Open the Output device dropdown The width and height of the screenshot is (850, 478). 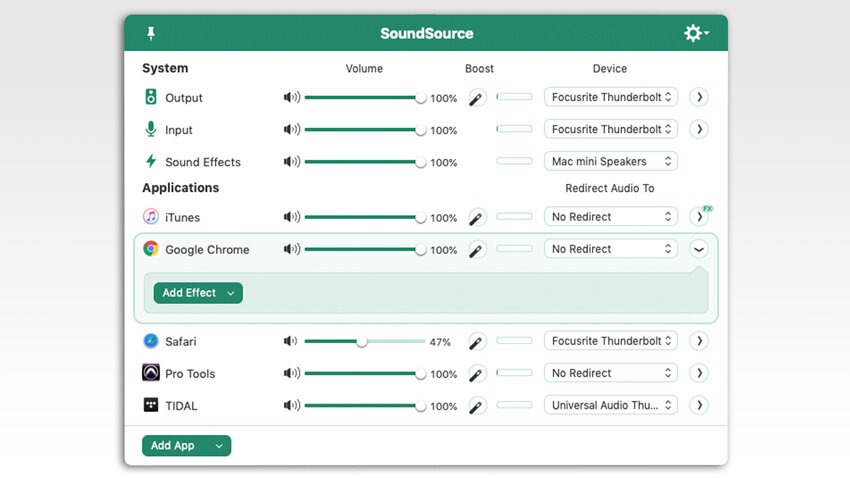(611, 97)
